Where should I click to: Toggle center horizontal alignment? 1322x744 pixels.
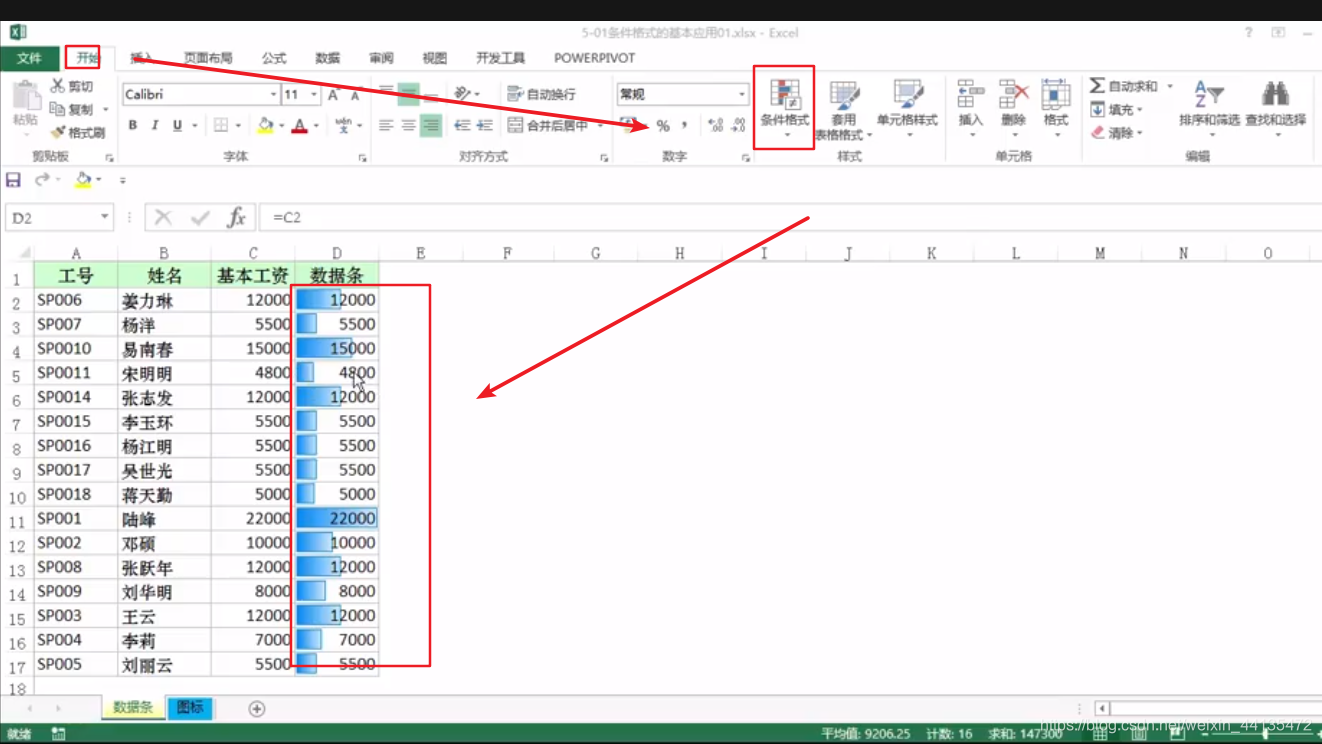[409, 126]
